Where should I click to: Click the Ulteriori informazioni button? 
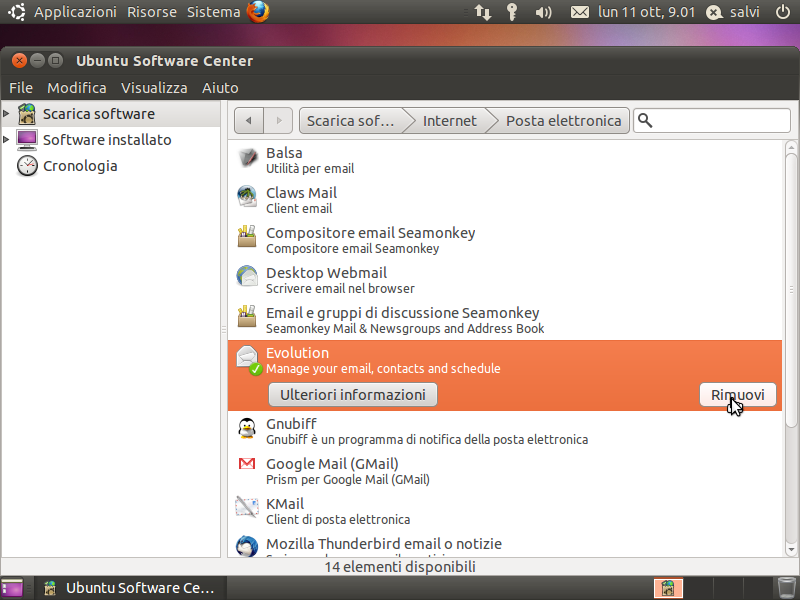click(353, 395)
